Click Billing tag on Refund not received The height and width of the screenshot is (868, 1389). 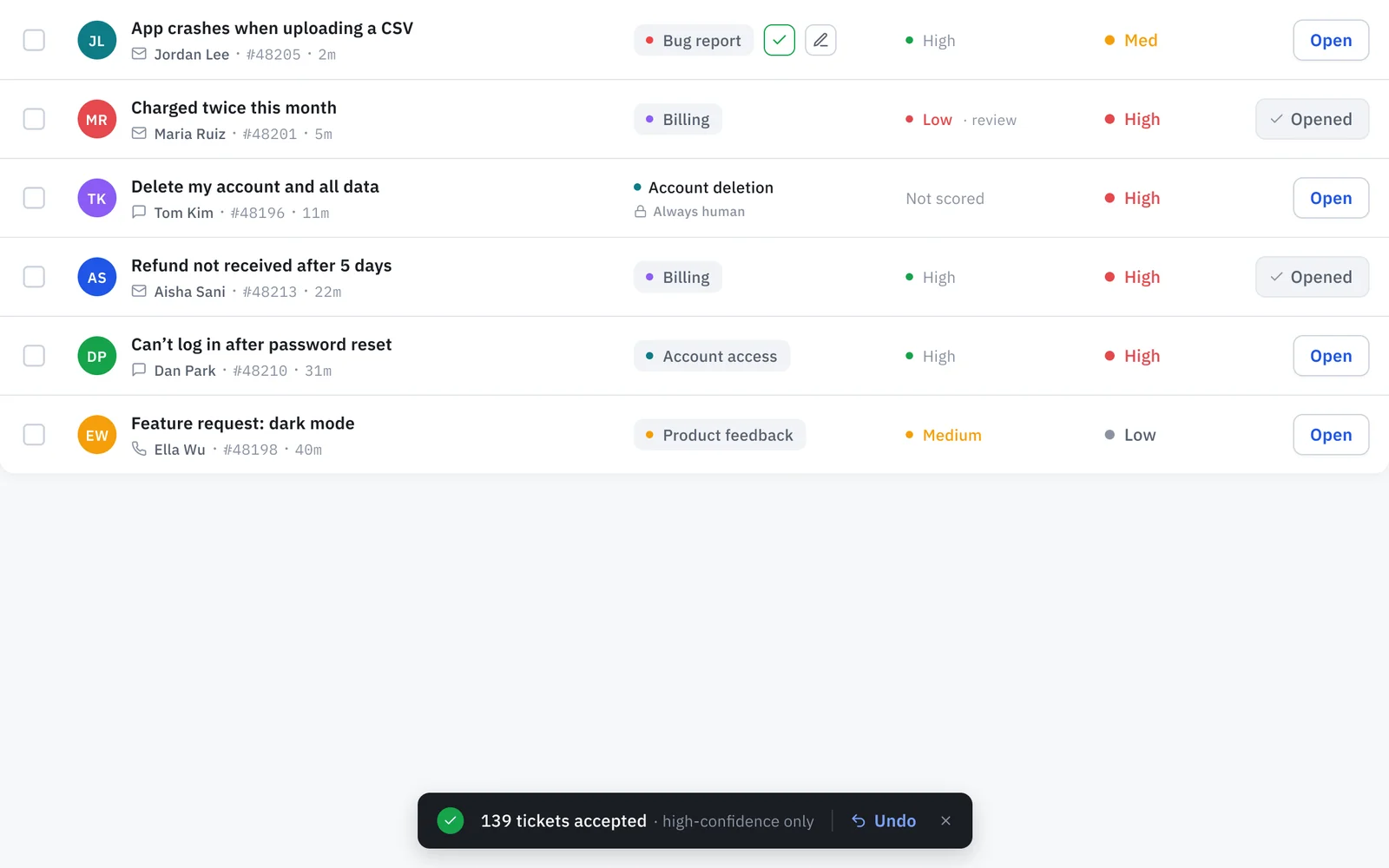click(x=677, y=277)
